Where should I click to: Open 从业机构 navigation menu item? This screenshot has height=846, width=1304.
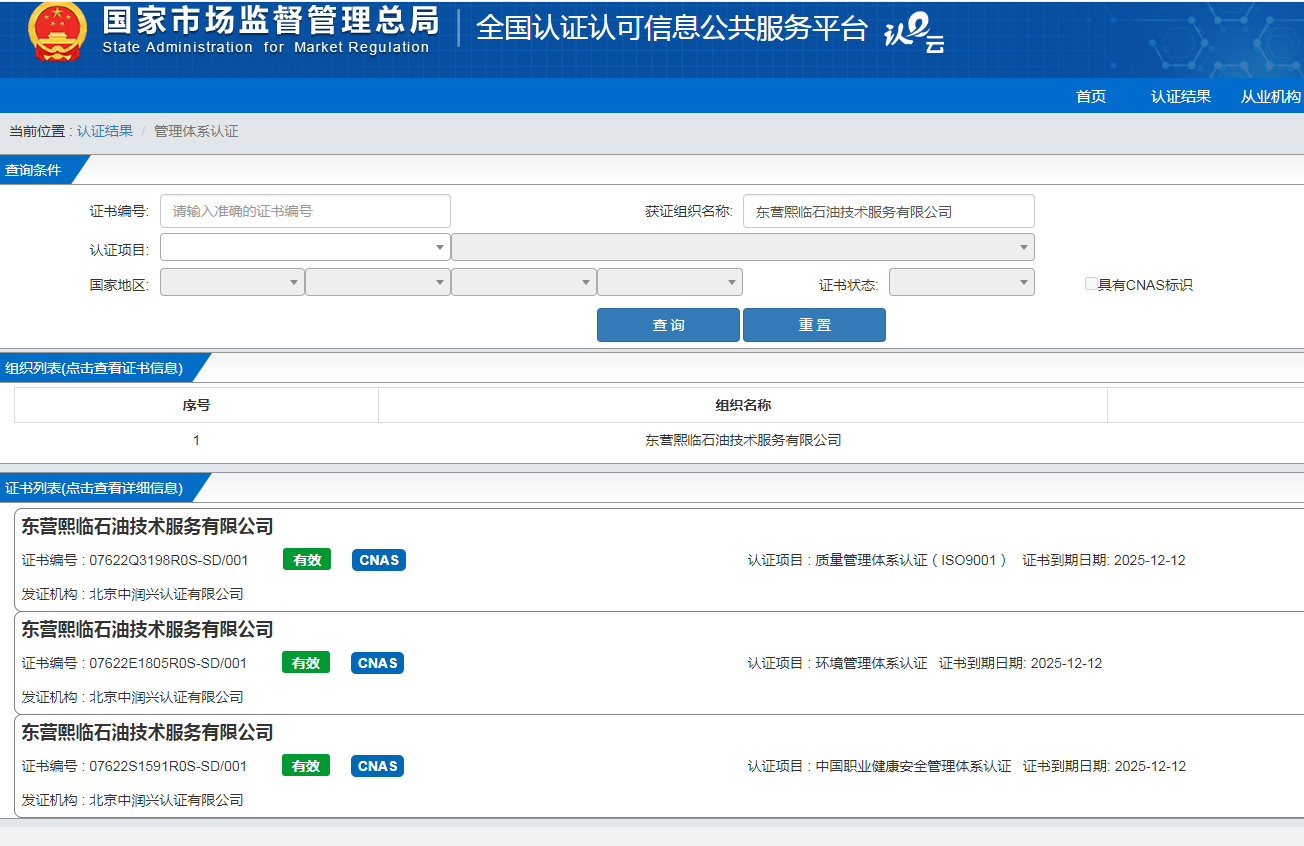point(1270,97)
